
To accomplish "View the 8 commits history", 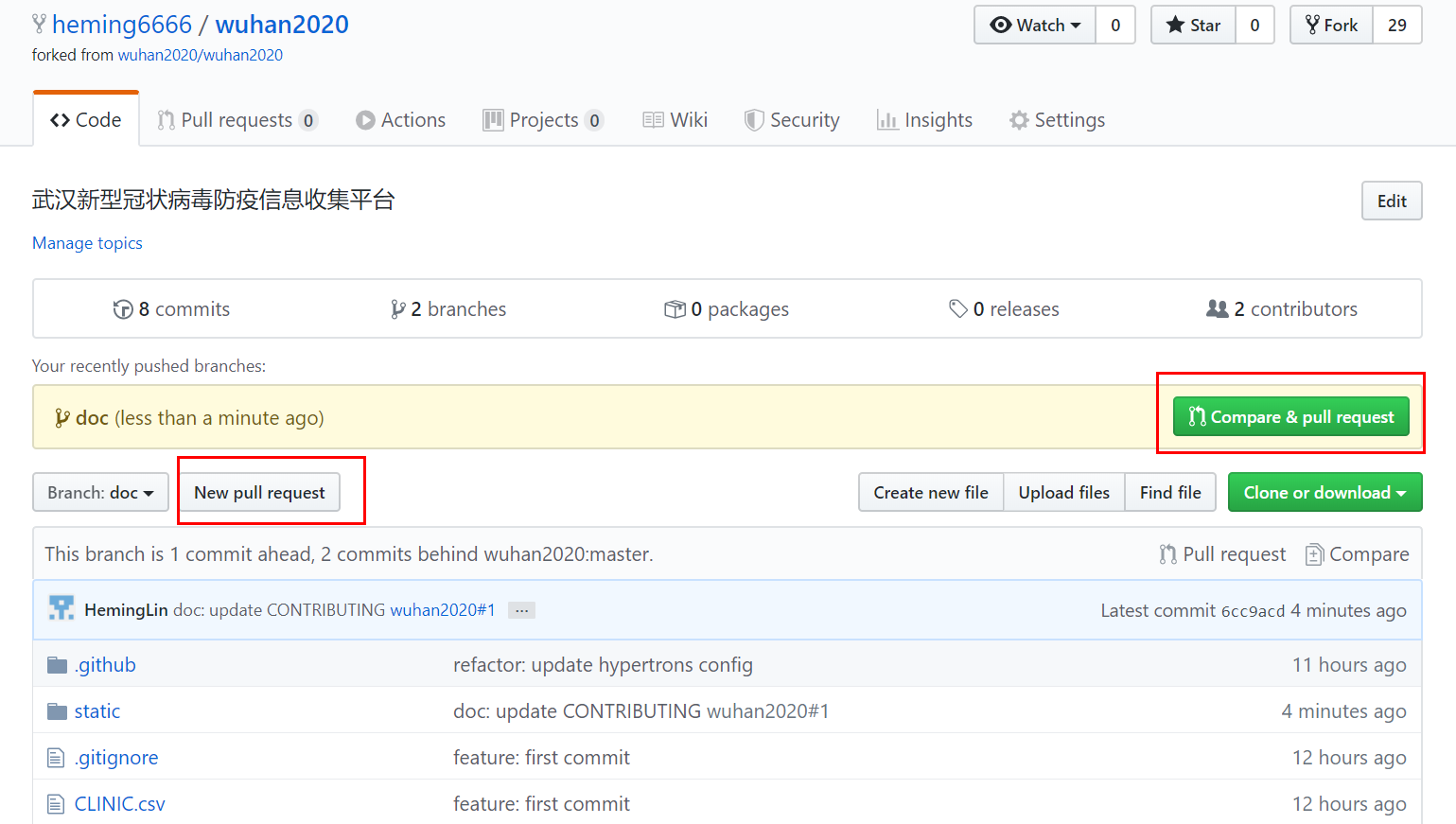I will [171, 309].
